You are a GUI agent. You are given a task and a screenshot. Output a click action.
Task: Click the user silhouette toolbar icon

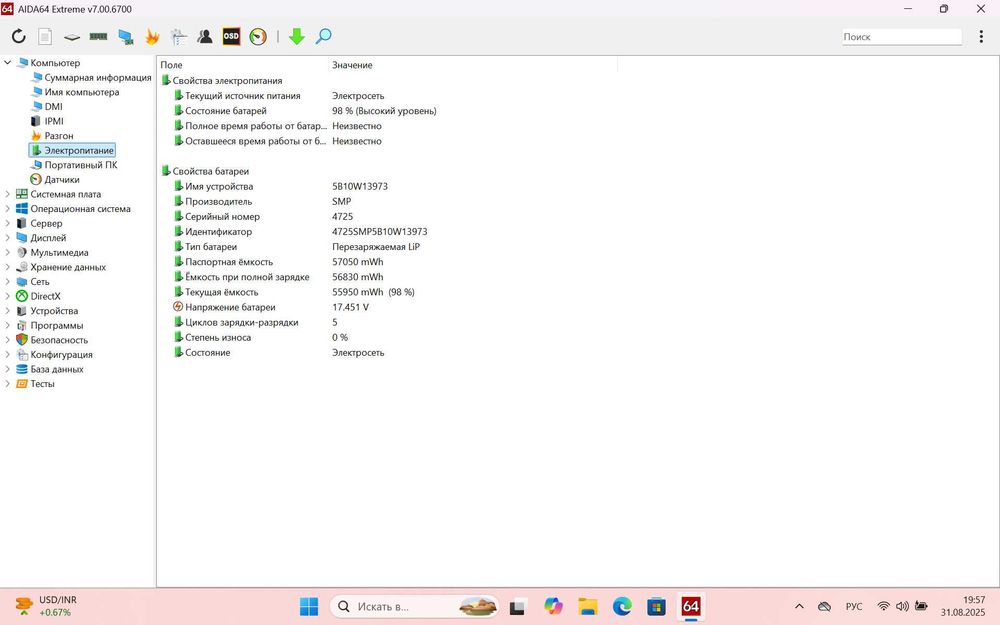pos(205,36)
